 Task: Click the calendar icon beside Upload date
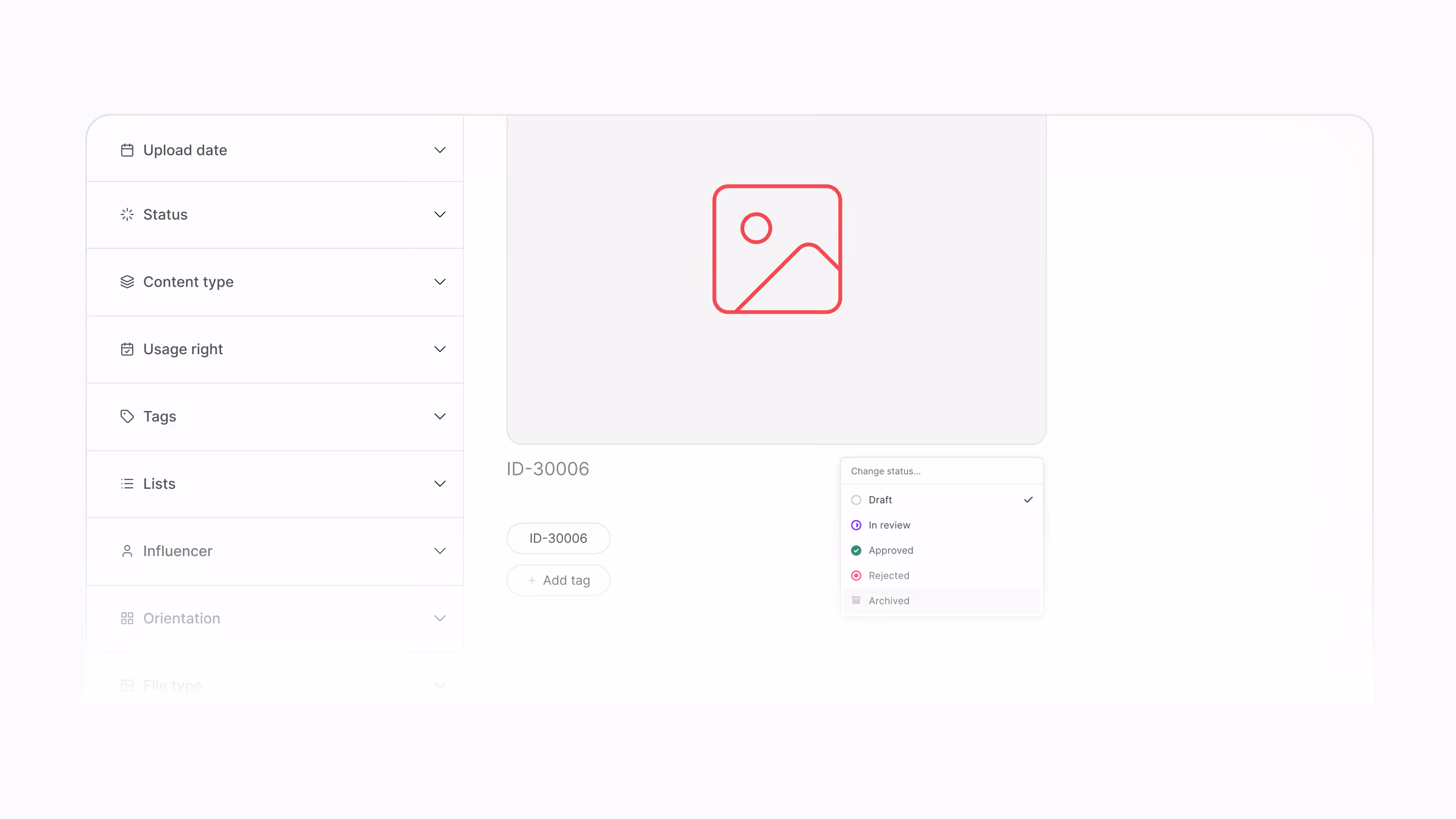pos(127,150)
